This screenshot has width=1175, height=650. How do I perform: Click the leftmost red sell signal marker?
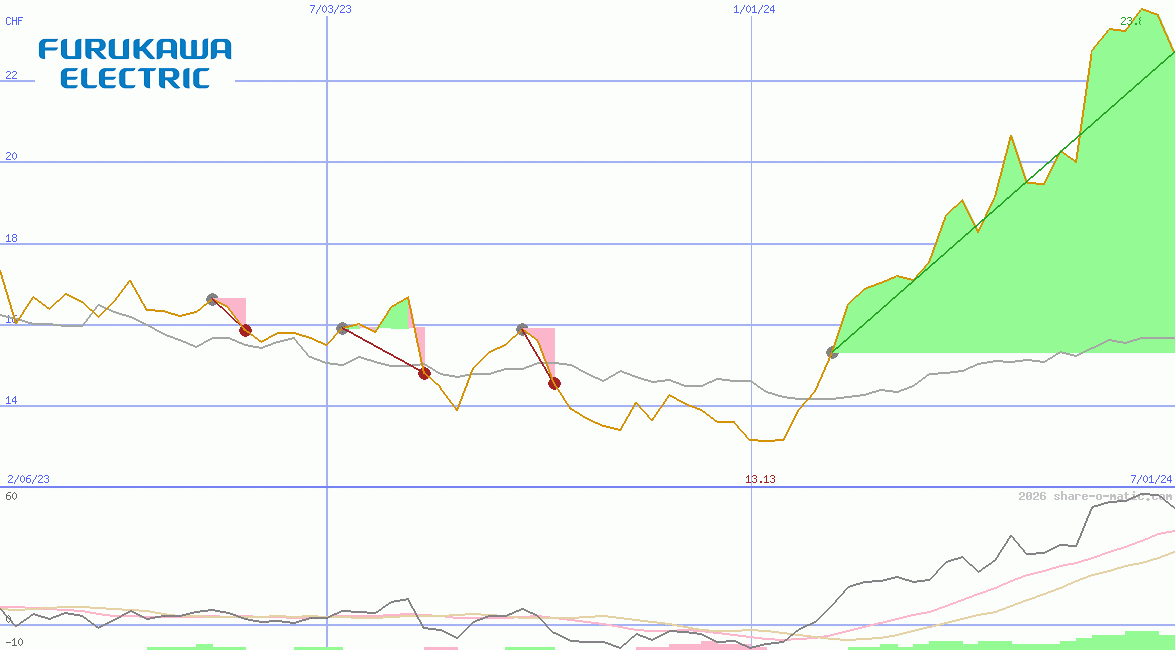point(245,331)
